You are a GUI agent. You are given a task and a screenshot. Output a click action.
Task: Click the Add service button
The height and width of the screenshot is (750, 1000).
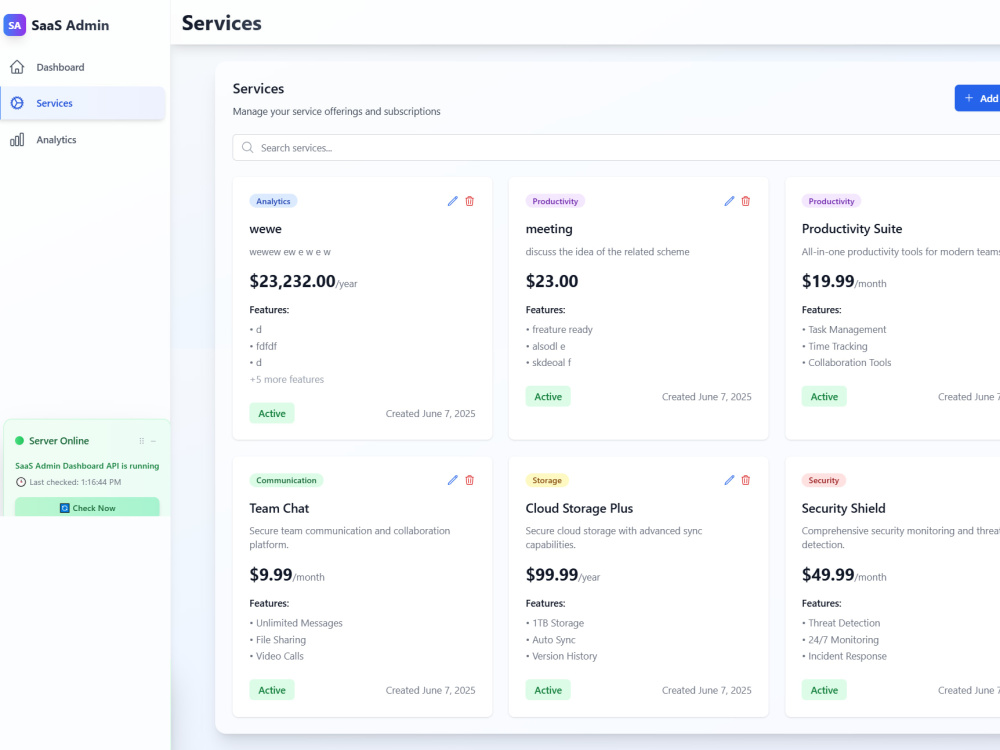[x=978, y=98]
